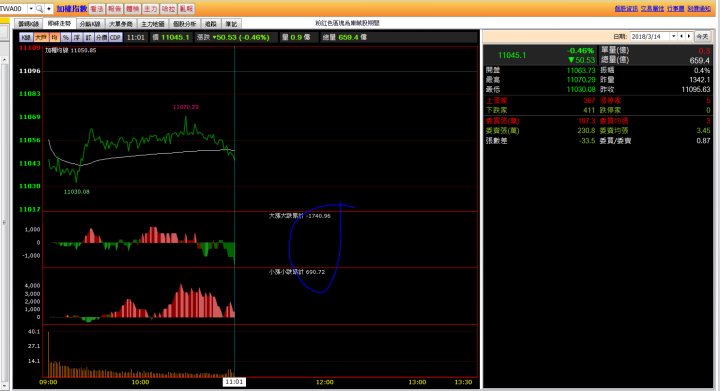Open the 行事曆 link
720x391 pixels.
pyautogui.click(x=676, y=9)
